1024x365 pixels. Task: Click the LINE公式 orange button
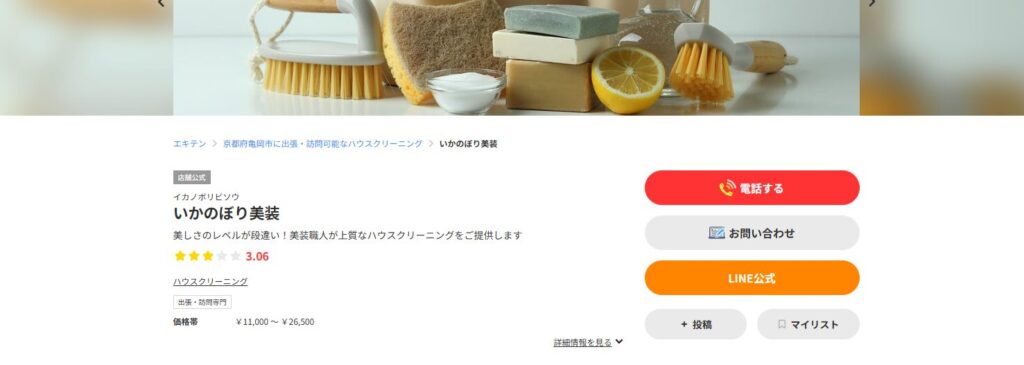pos(752,278)
